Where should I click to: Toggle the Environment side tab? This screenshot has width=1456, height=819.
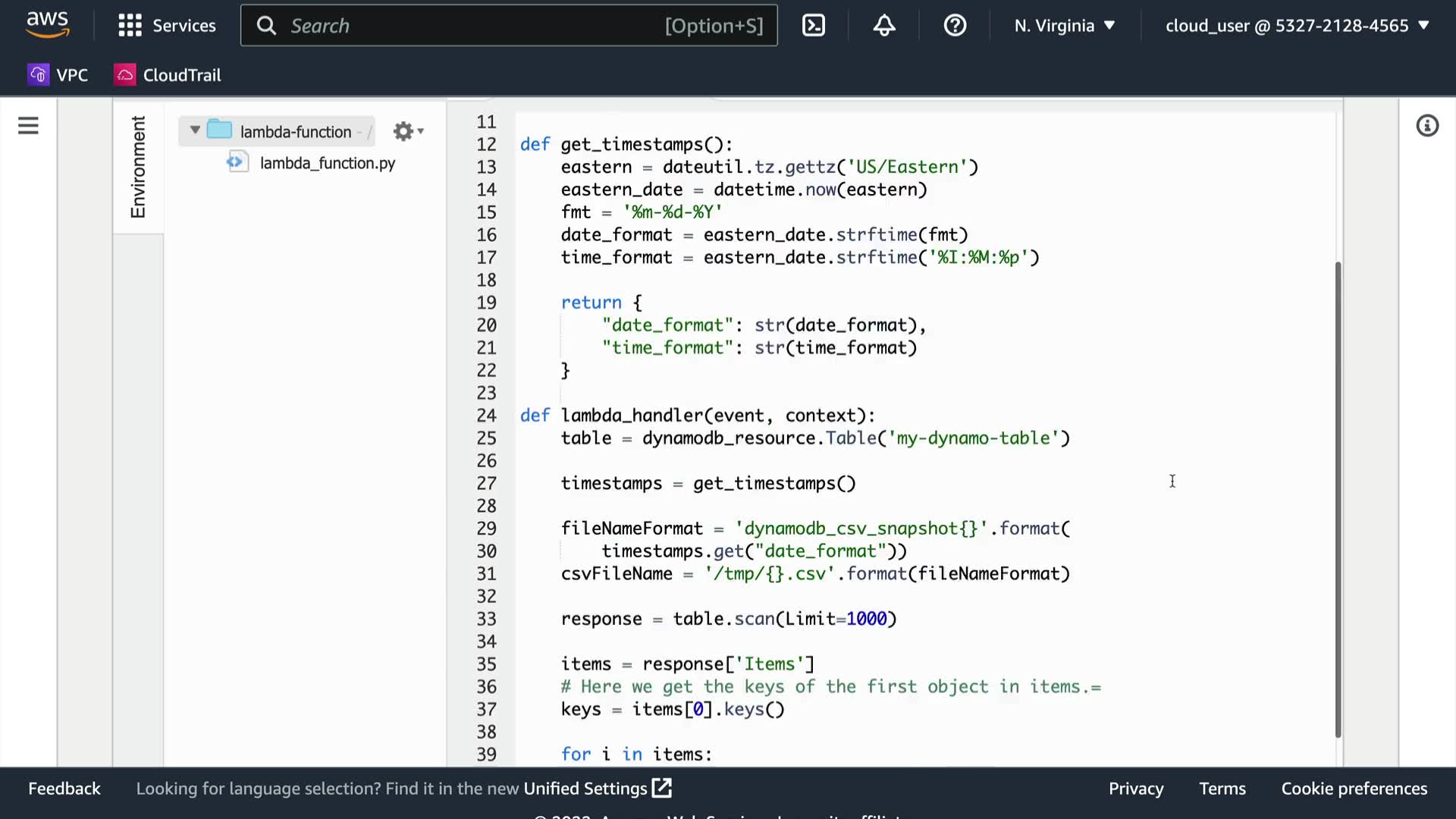pyautogui.click(x=138, y=167)
